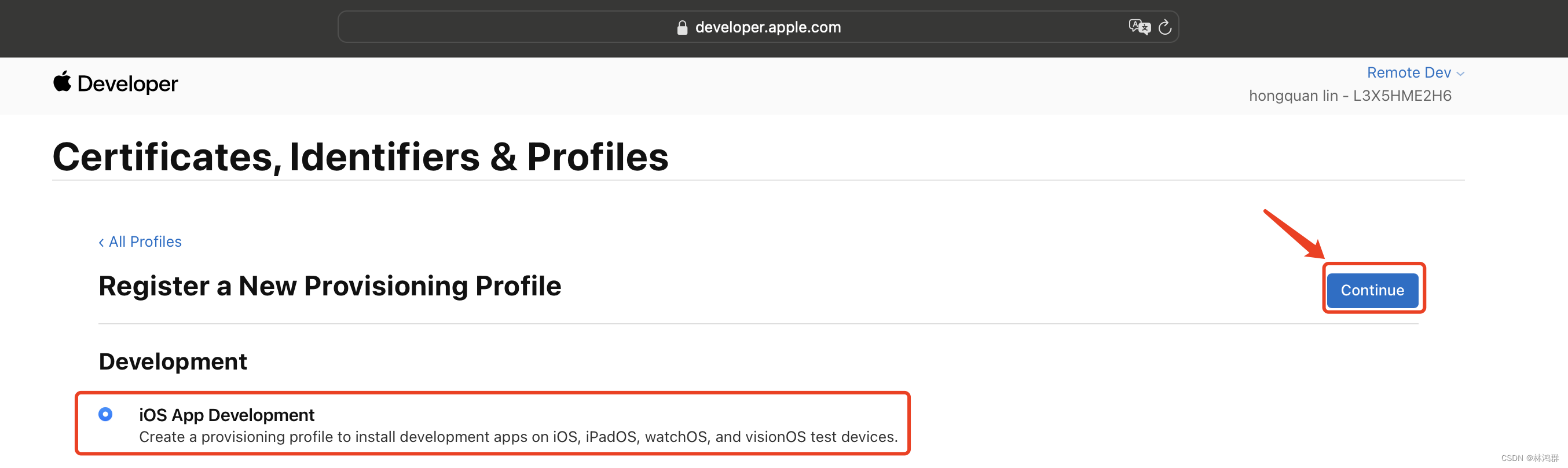Click the padlock icon in address bar
Image resolution: width=1568 pixels, height=468 pixels.
tap(682, 27)
